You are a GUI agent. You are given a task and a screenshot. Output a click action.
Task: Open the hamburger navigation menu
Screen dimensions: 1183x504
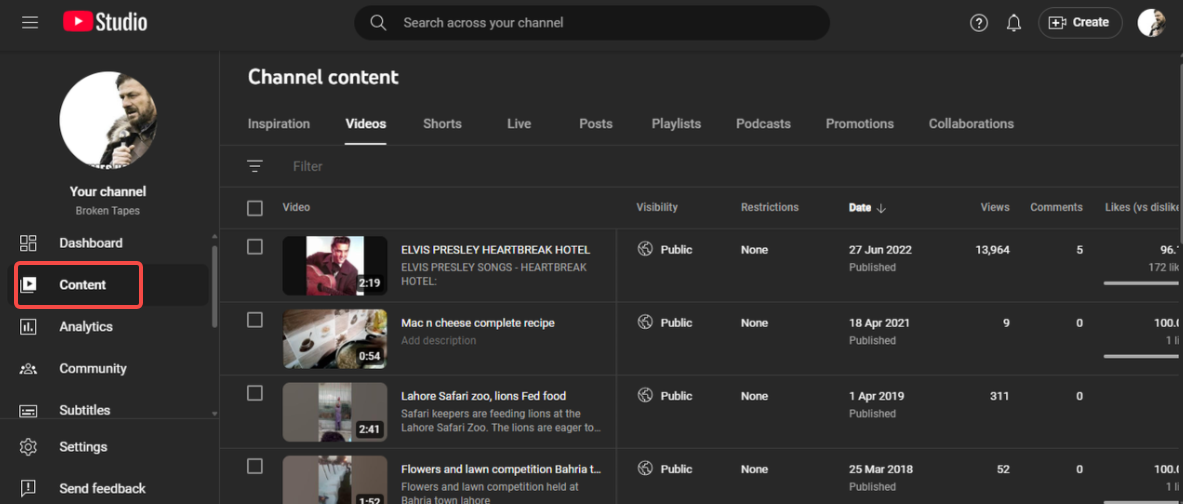pos(30,22)
